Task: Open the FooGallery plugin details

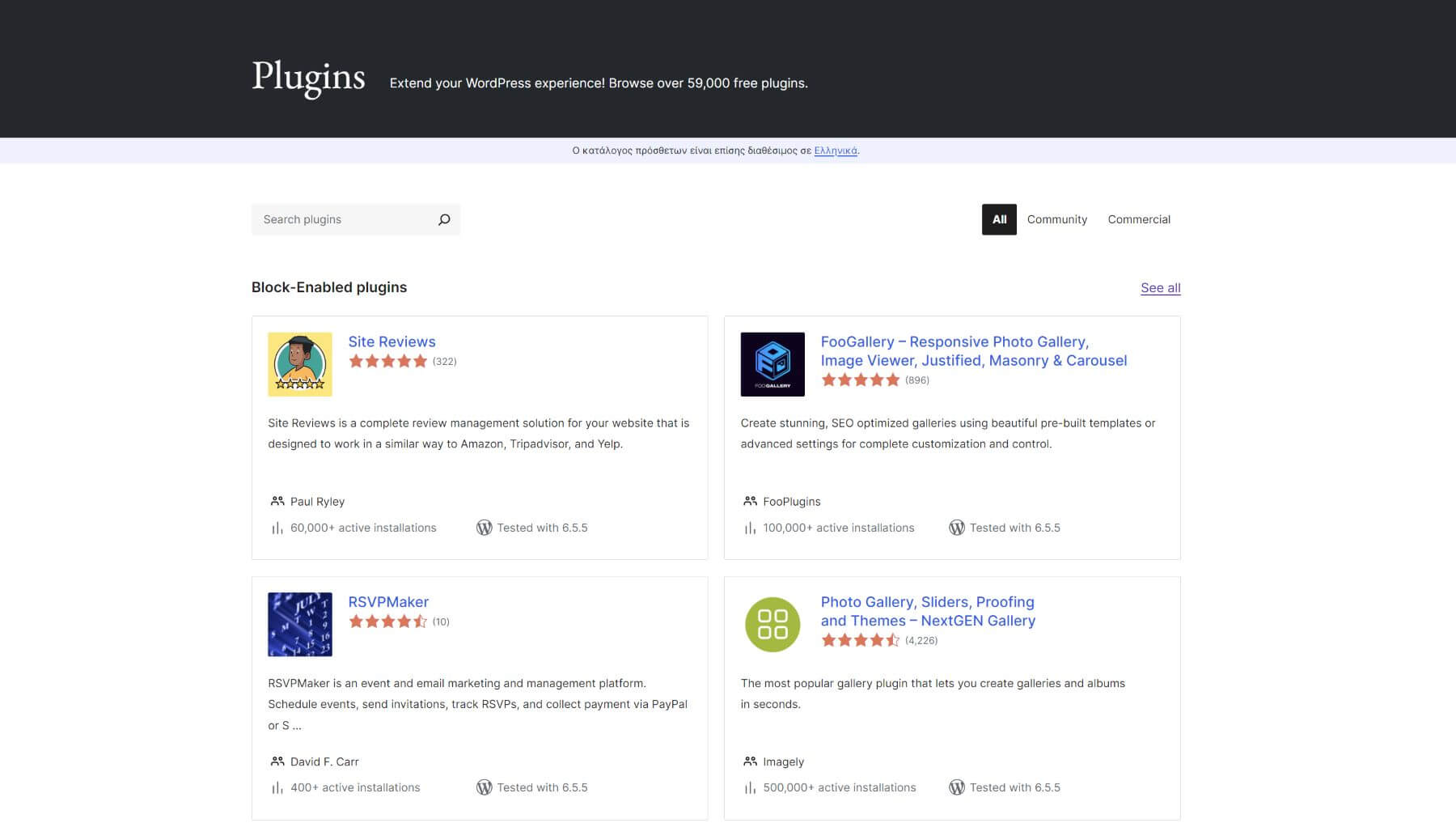Action: (x=954, y=351)
